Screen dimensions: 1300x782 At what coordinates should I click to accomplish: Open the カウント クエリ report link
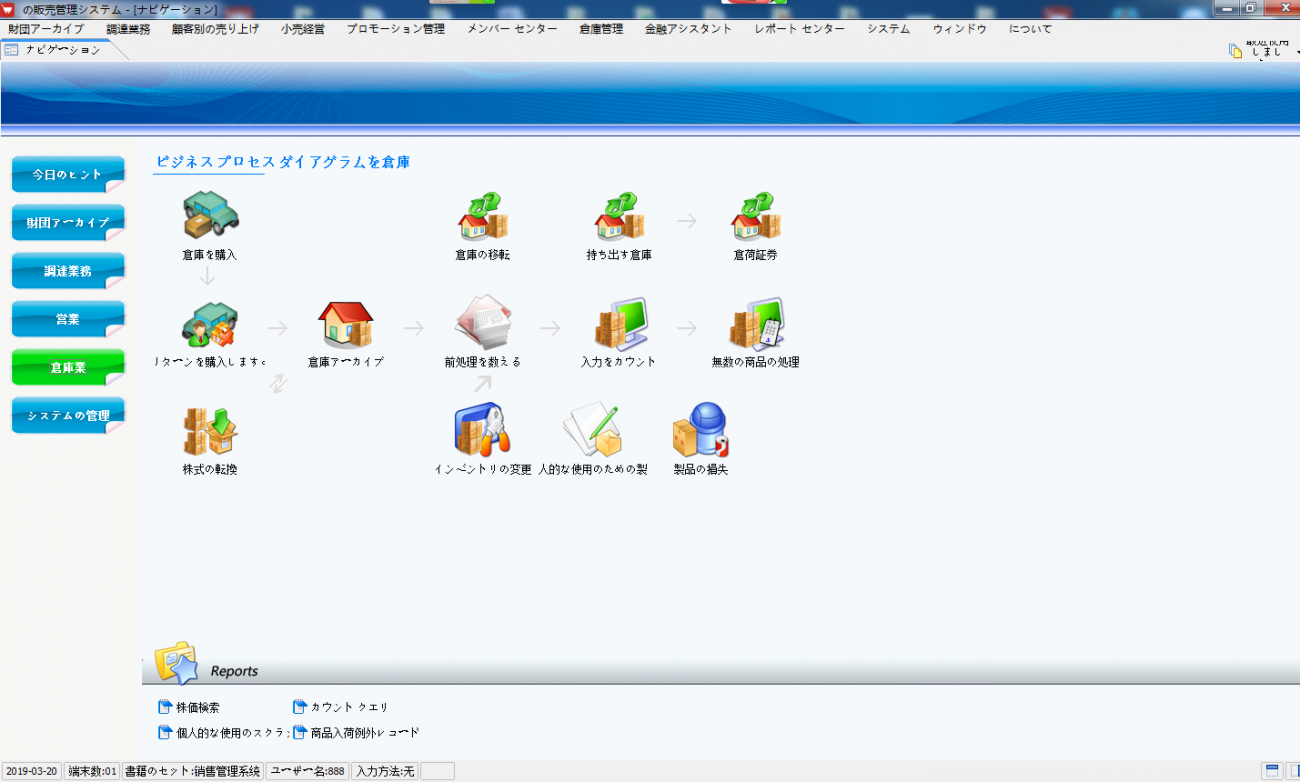coord(341,707)
